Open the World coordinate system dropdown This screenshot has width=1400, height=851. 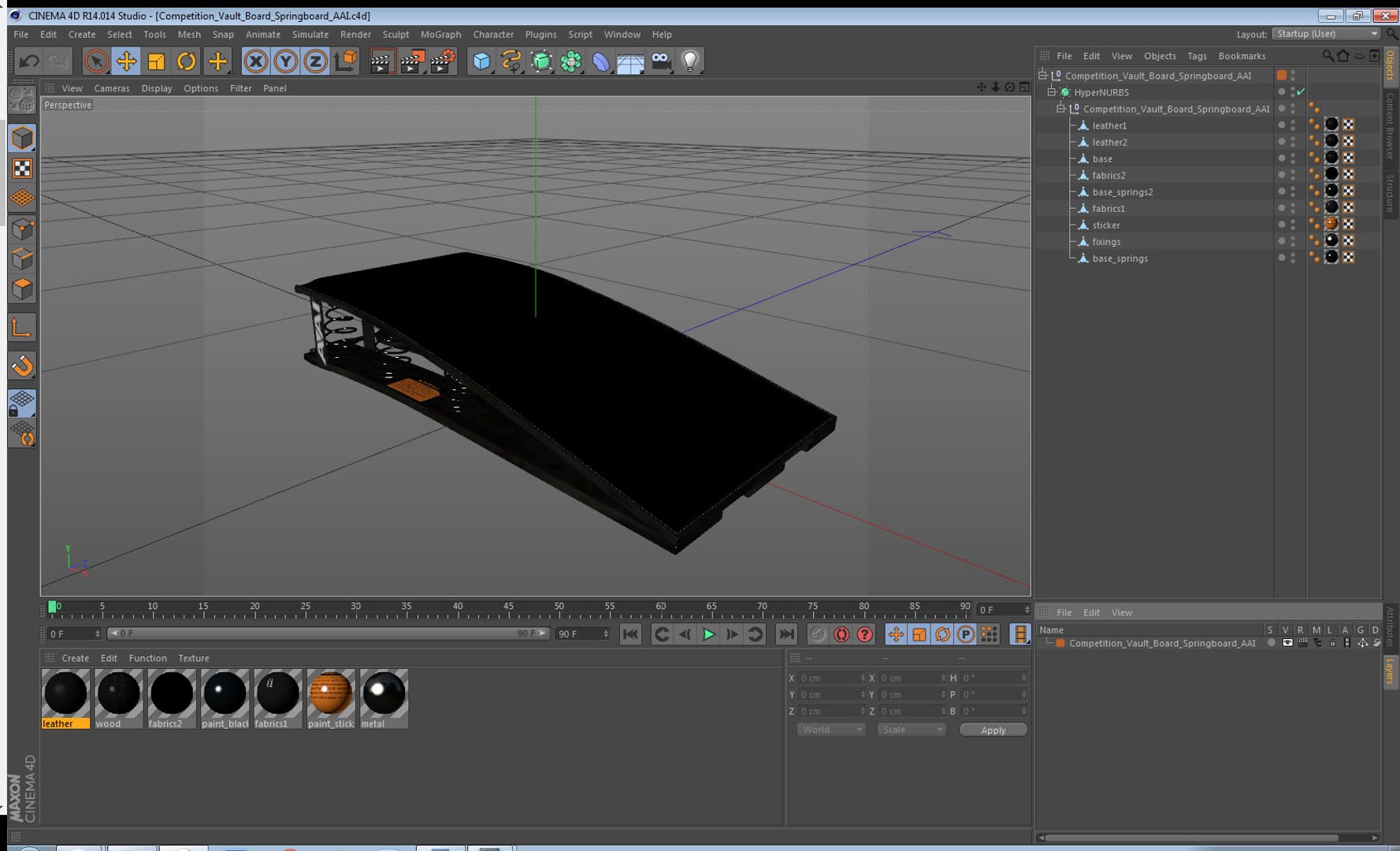[831, 730]
